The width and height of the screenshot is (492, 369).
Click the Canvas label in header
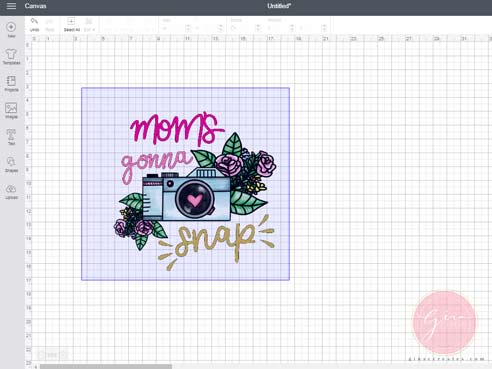(35, 6)
